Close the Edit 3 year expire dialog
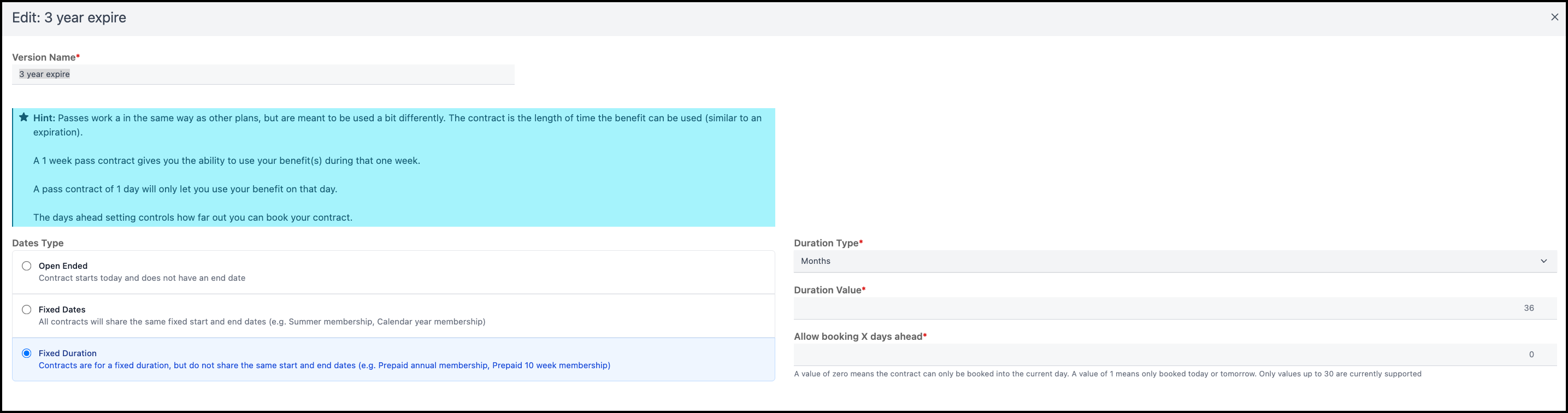 coord(1554,17)
